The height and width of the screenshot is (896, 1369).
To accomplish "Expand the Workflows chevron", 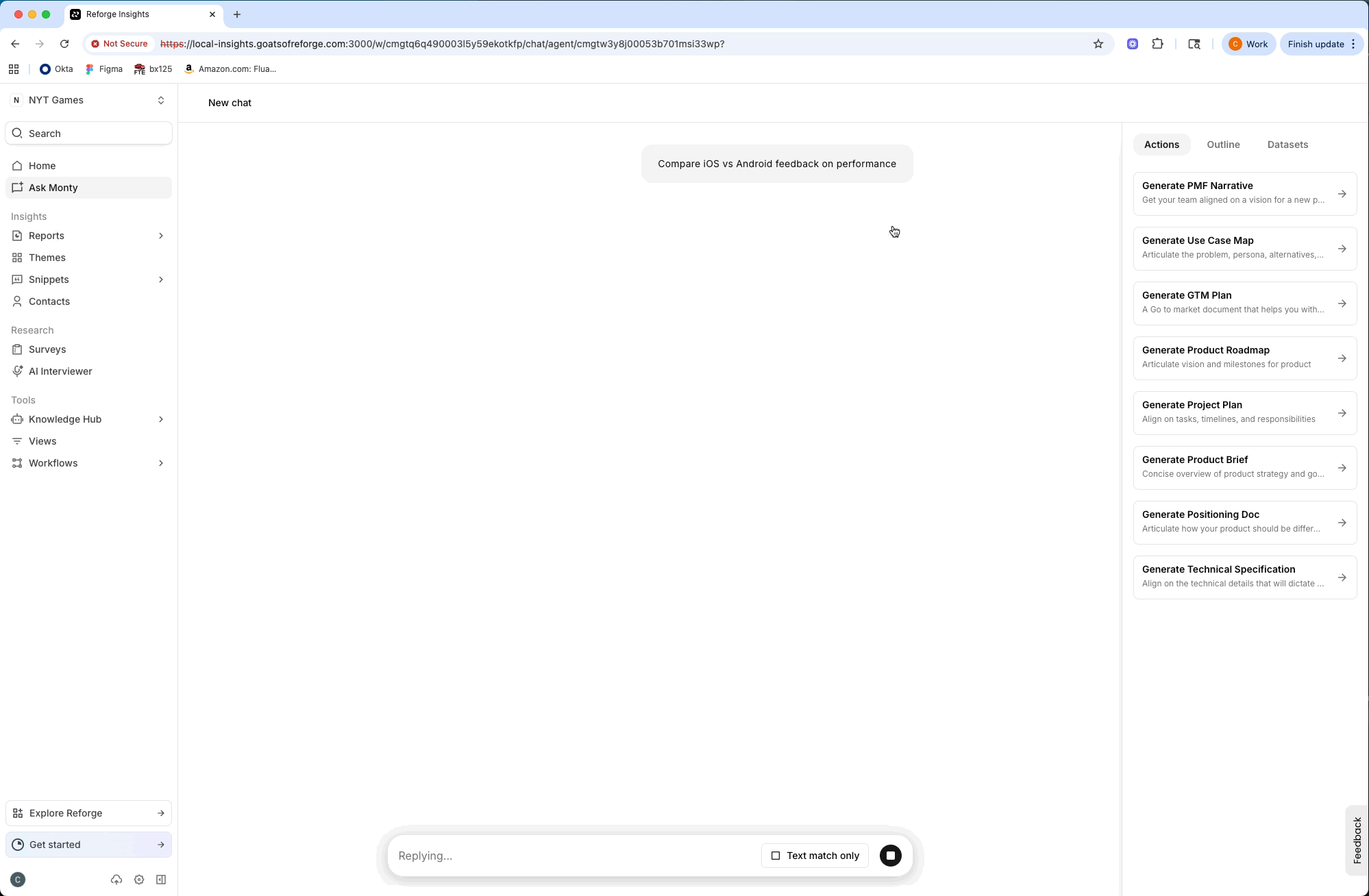I will click(161, 463).
